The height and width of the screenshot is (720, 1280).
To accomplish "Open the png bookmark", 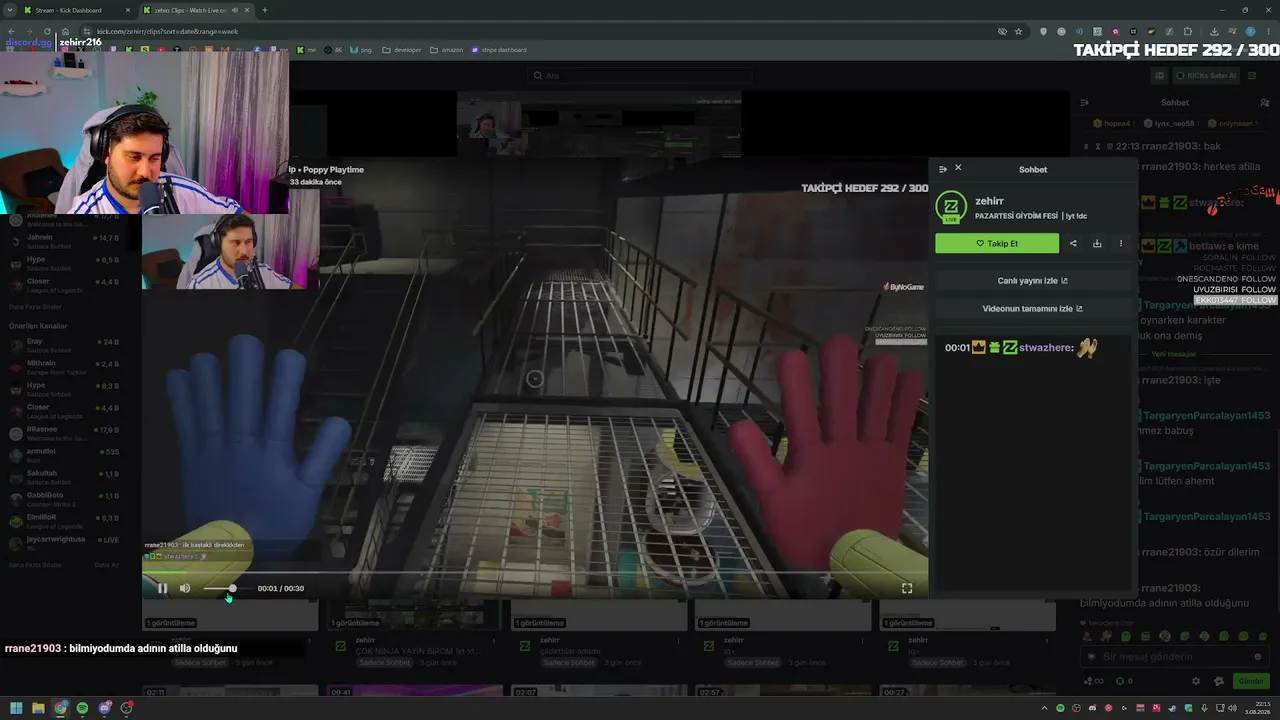I will pyautogui.click(x=360, y=49).
